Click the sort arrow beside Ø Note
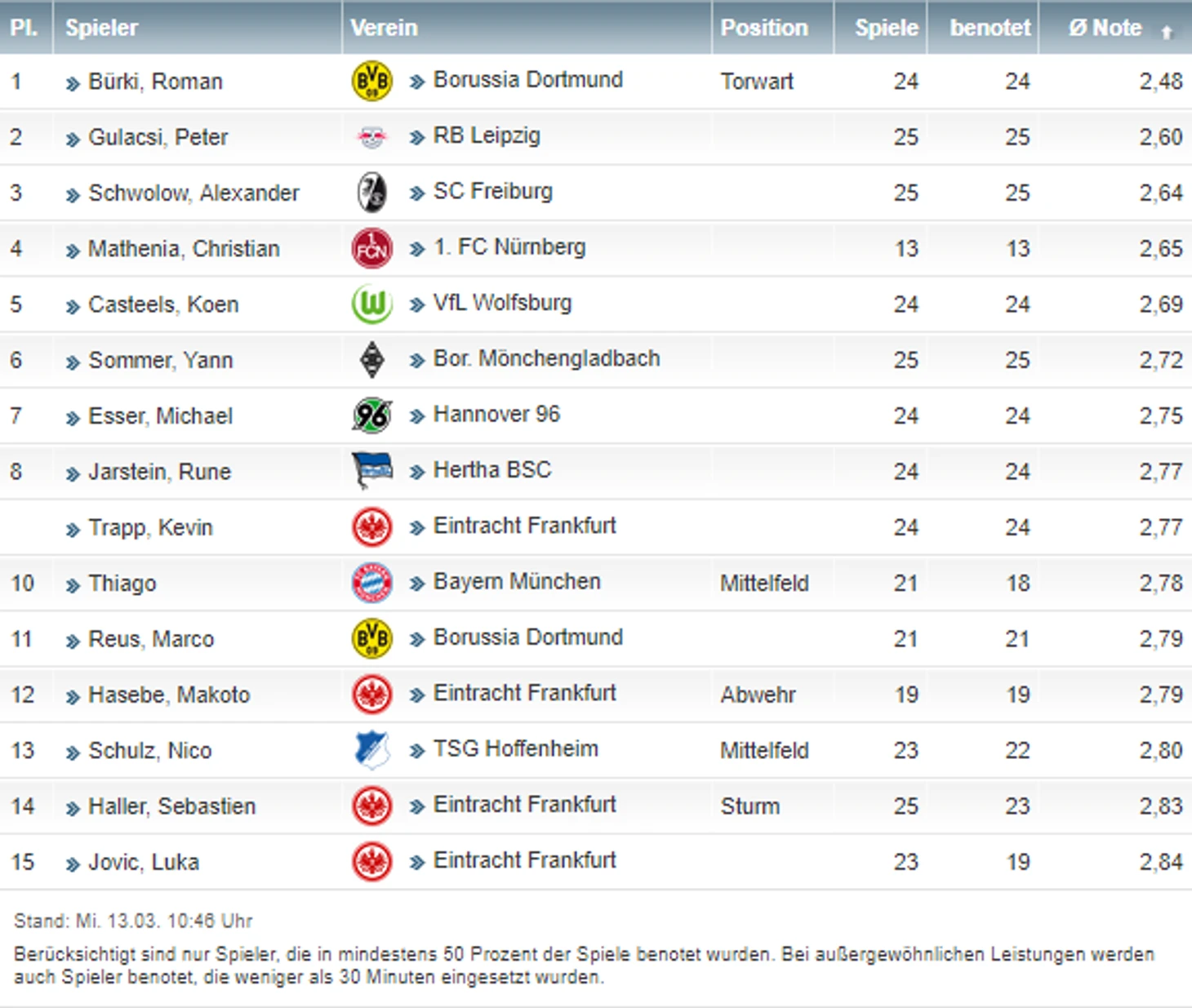Image resolution: width=1192 pixels, height=1008 pixels. (1167, 33)
